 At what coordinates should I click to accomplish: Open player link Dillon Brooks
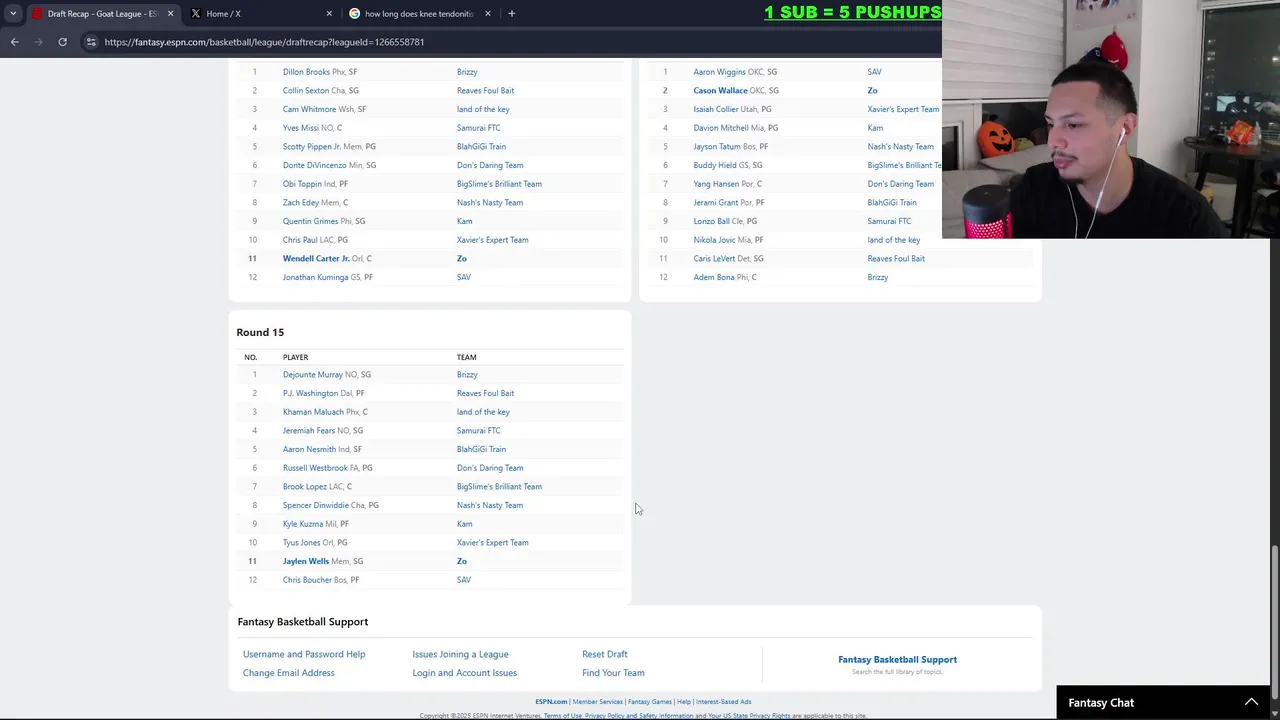tap(306, 72)
